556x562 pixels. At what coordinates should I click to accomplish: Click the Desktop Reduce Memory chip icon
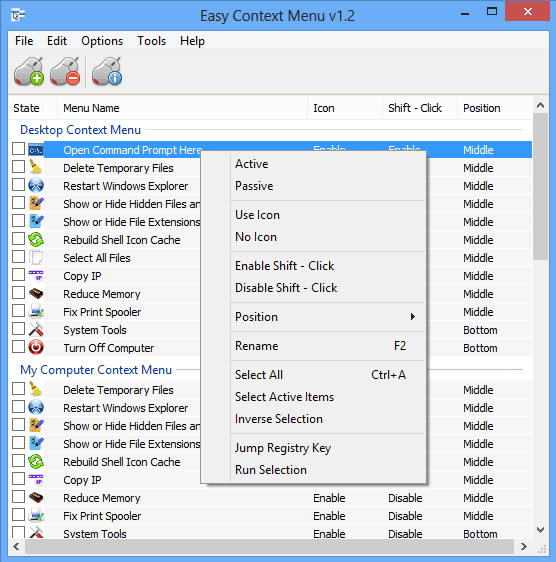tap(36, 294)
